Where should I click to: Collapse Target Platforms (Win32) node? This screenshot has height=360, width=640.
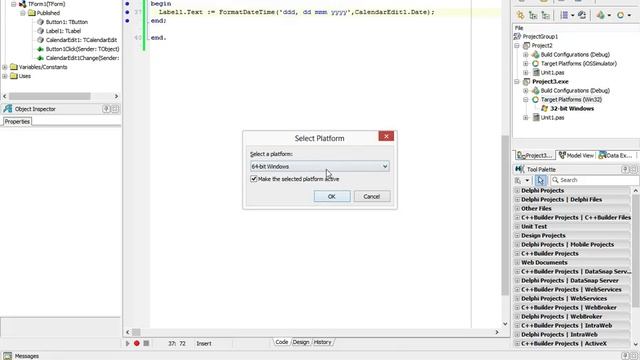(526, 100)
